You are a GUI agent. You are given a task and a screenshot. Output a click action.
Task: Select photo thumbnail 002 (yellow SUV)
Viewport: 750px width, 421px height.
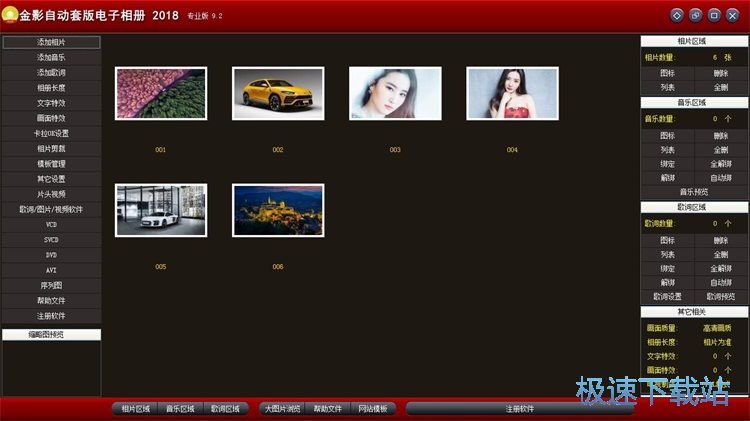tap(278, 93)
